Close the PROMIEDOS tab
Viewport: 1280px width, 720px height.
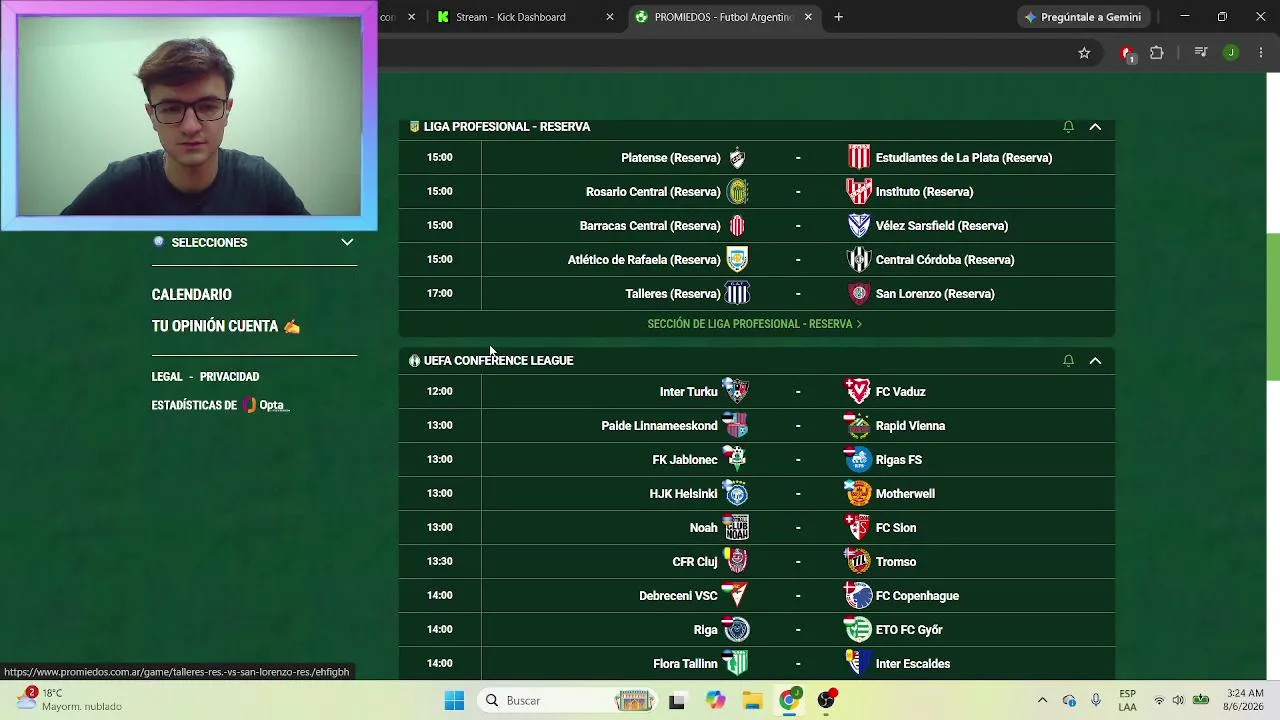808,17
